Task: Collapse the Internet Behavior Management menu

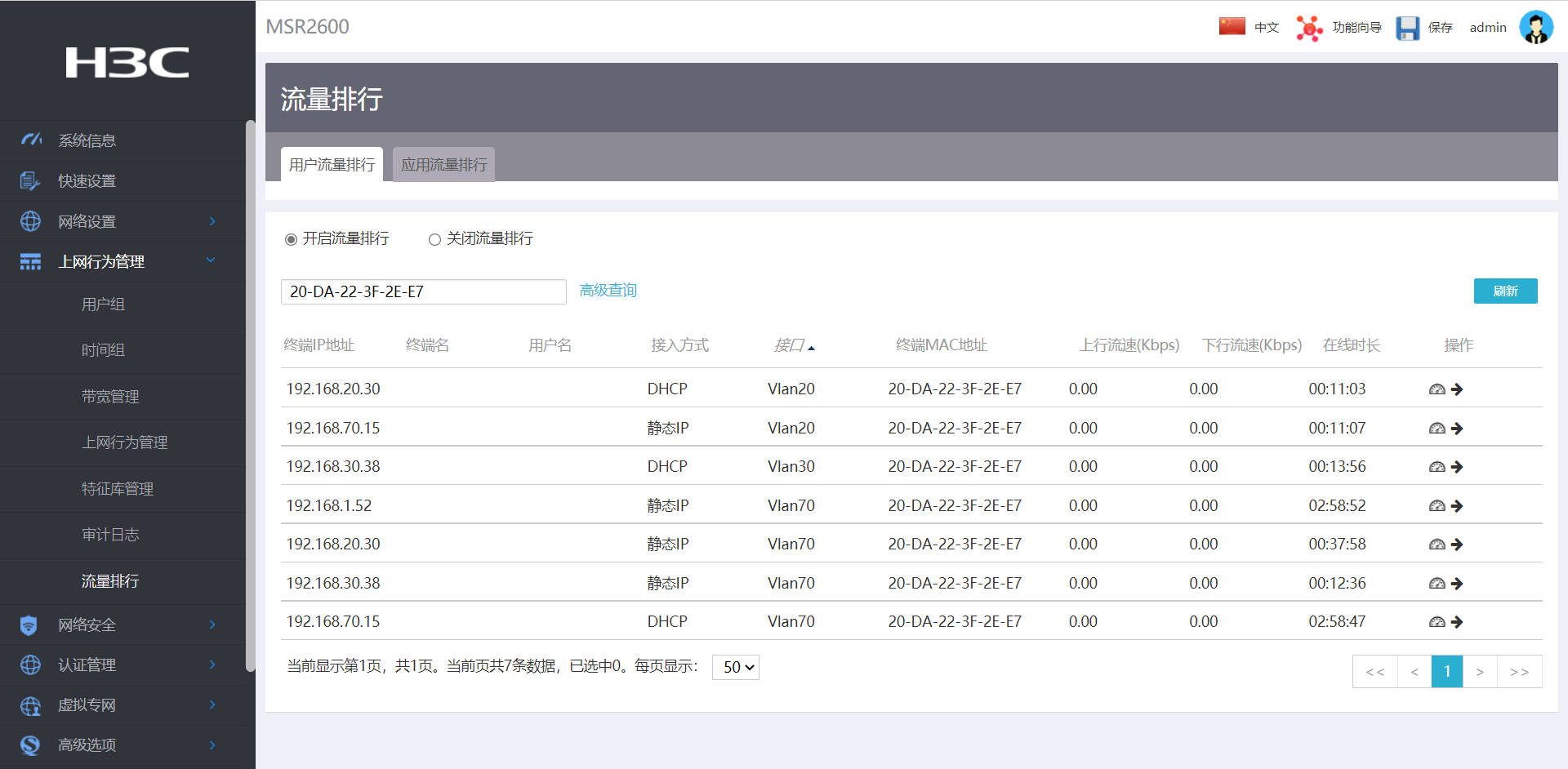Action: pyautogui.click(x=211, y=260)
